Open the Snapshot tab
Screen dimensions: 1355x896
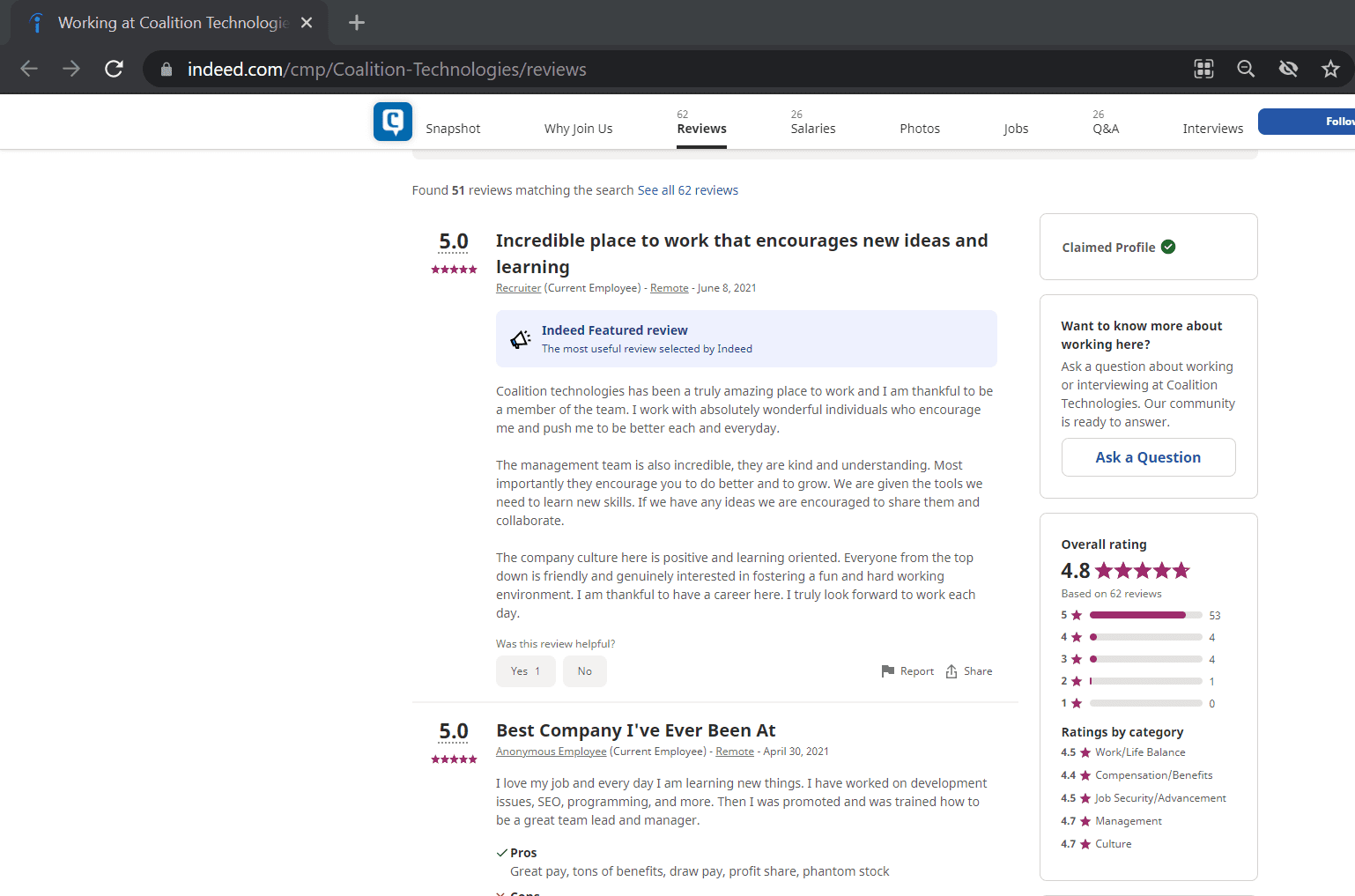pos(453,129)
